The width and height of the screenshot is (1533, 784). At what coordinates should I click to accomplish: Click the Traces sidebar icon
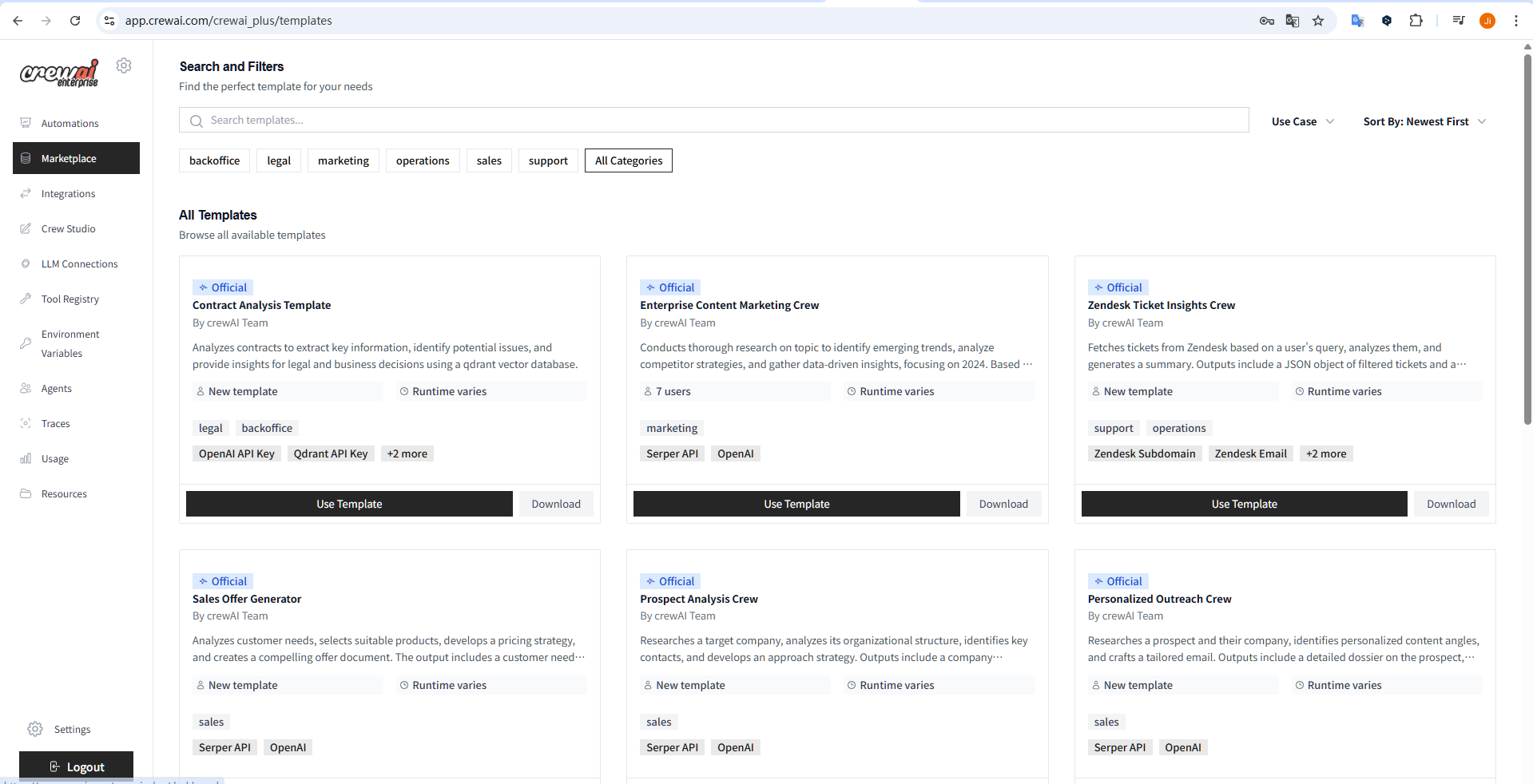[26, 423]
